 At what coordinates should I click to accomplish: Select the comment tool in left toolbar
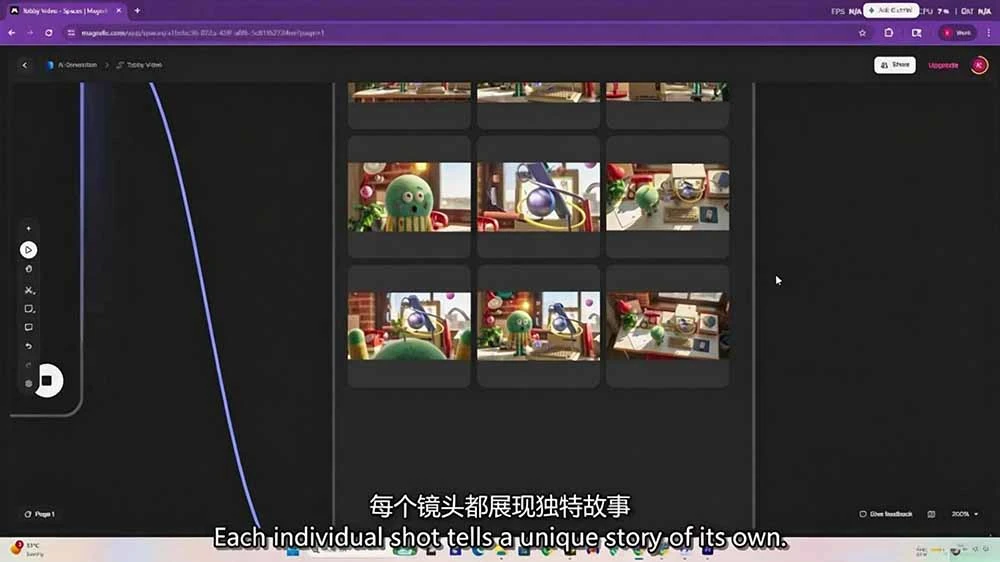(28, 327)
